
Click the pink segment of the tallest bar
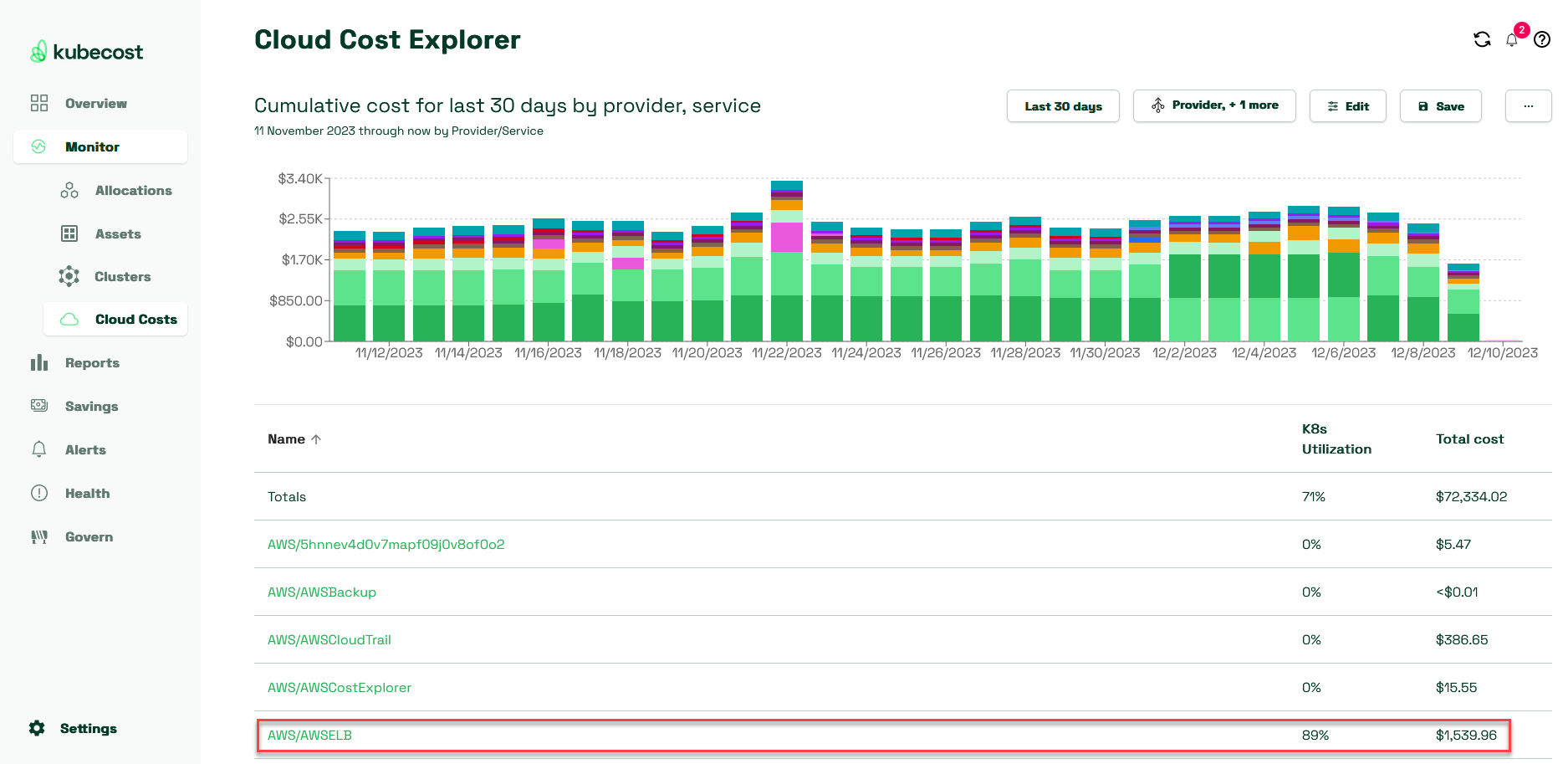click(x=787, y=237)
